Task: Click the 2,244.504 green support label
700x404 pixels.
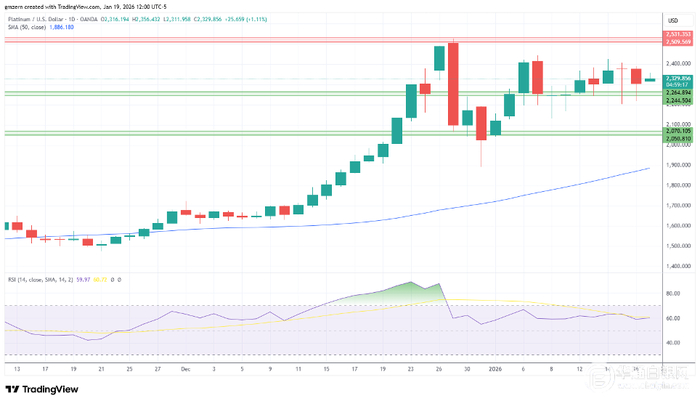Action: coord(678,100)
